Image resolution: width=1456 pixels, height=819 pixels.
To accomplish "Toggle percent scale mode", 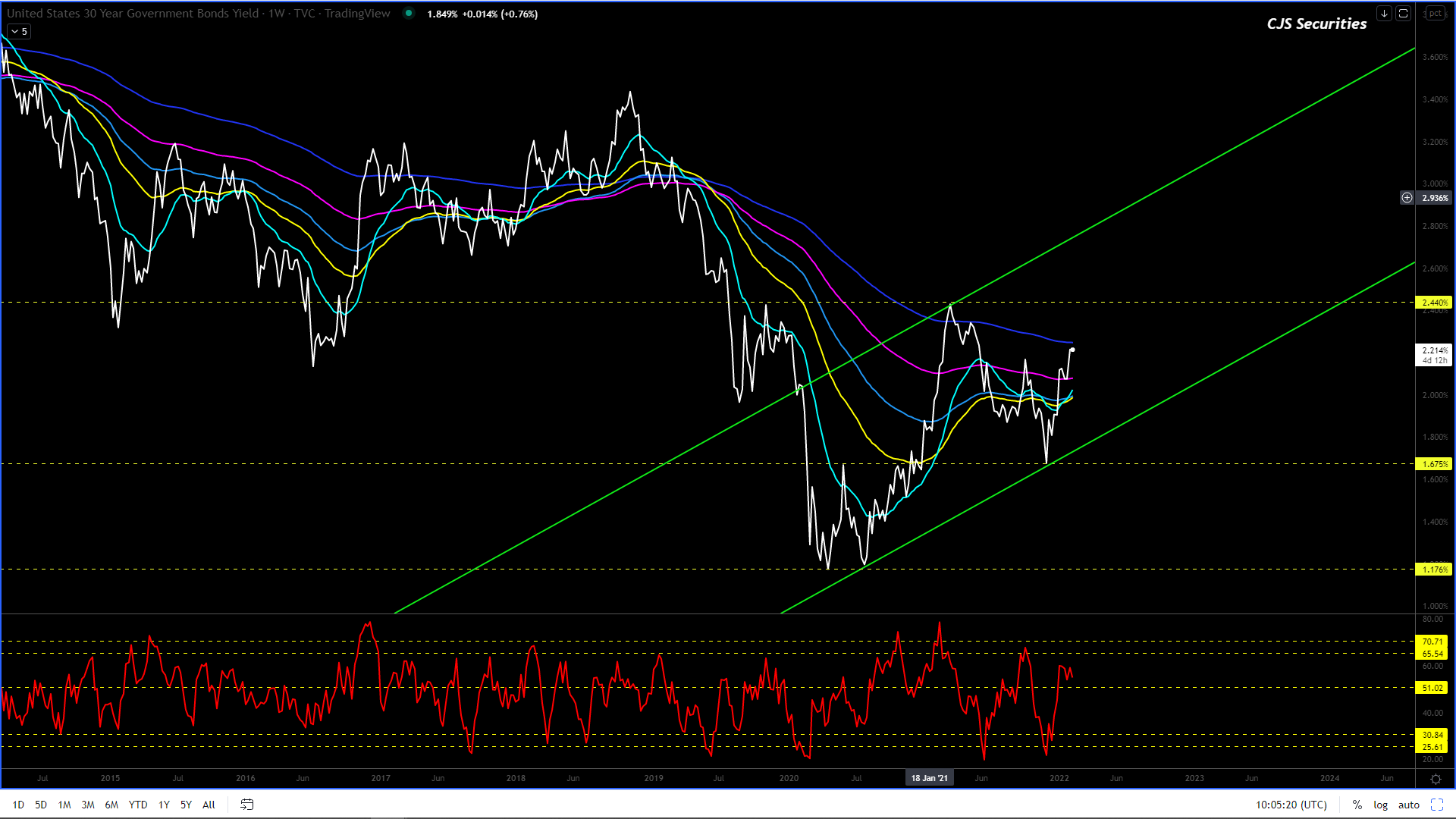I will coord(1357,805).
